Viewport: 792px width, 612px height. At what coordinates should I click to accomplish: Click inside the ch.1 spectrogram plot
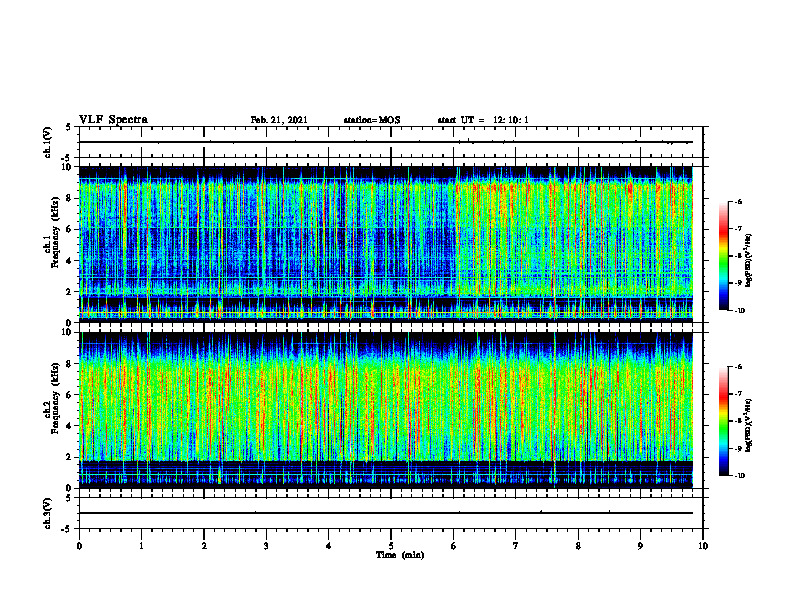click(x=386, y=244)
